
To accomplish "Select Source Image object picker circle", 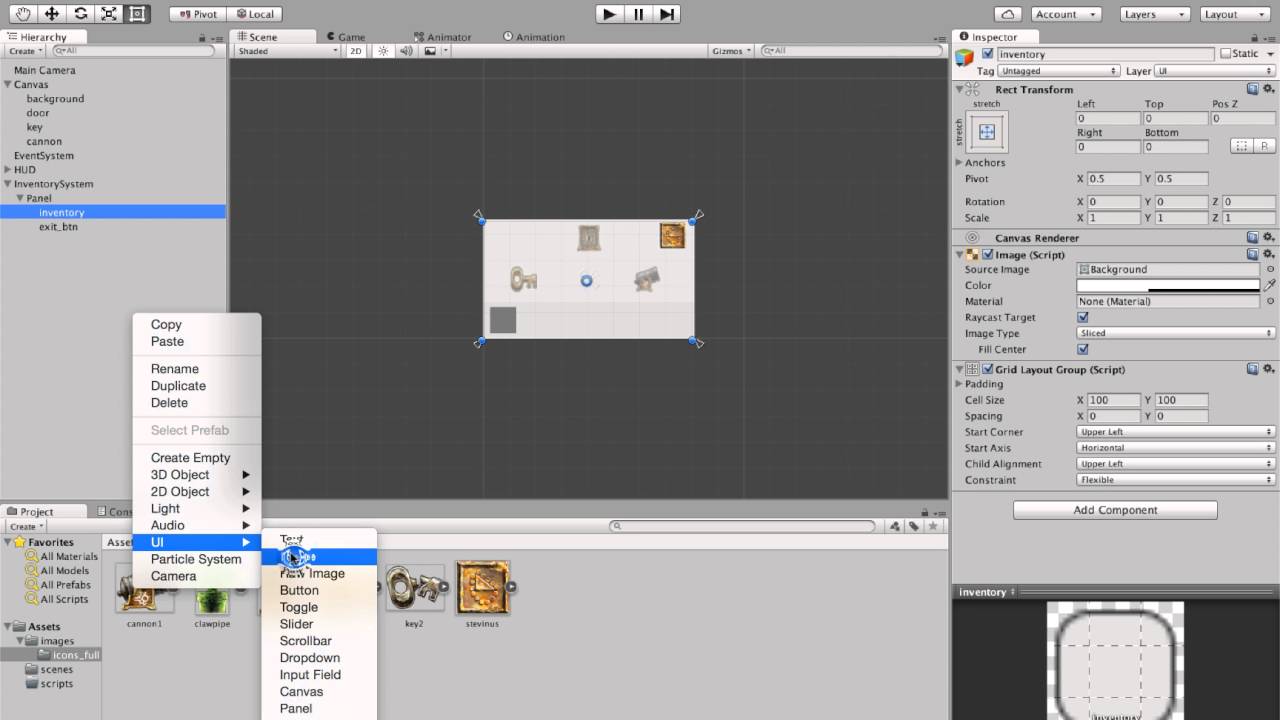I will point(1270,269).
